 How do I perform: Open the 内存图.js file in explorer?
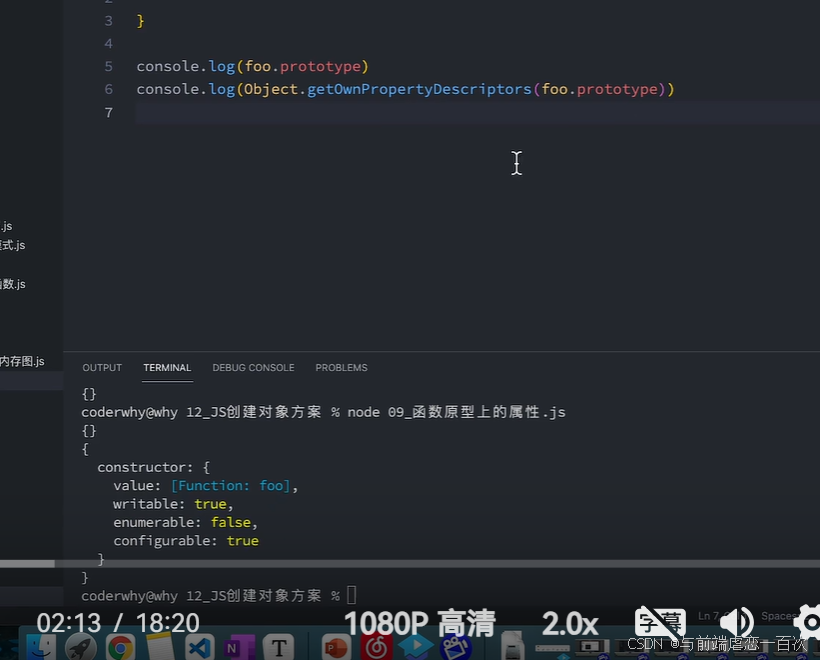coord(22,361)
